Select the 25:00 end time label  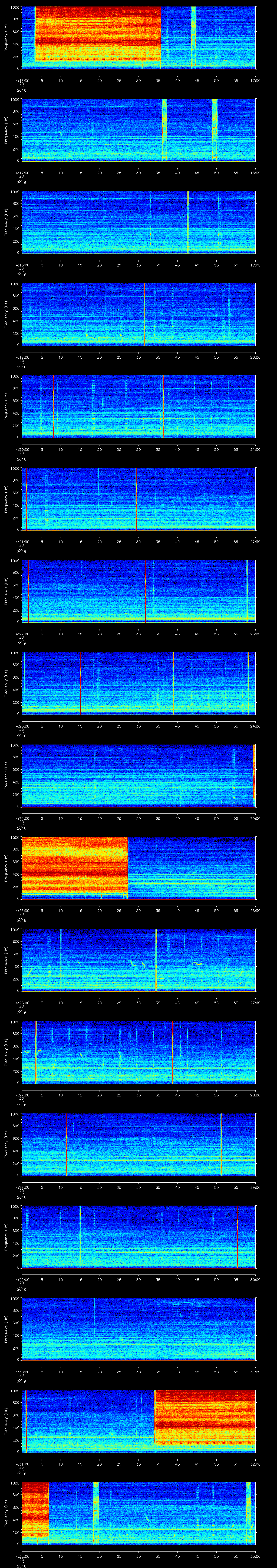(255, 818)
